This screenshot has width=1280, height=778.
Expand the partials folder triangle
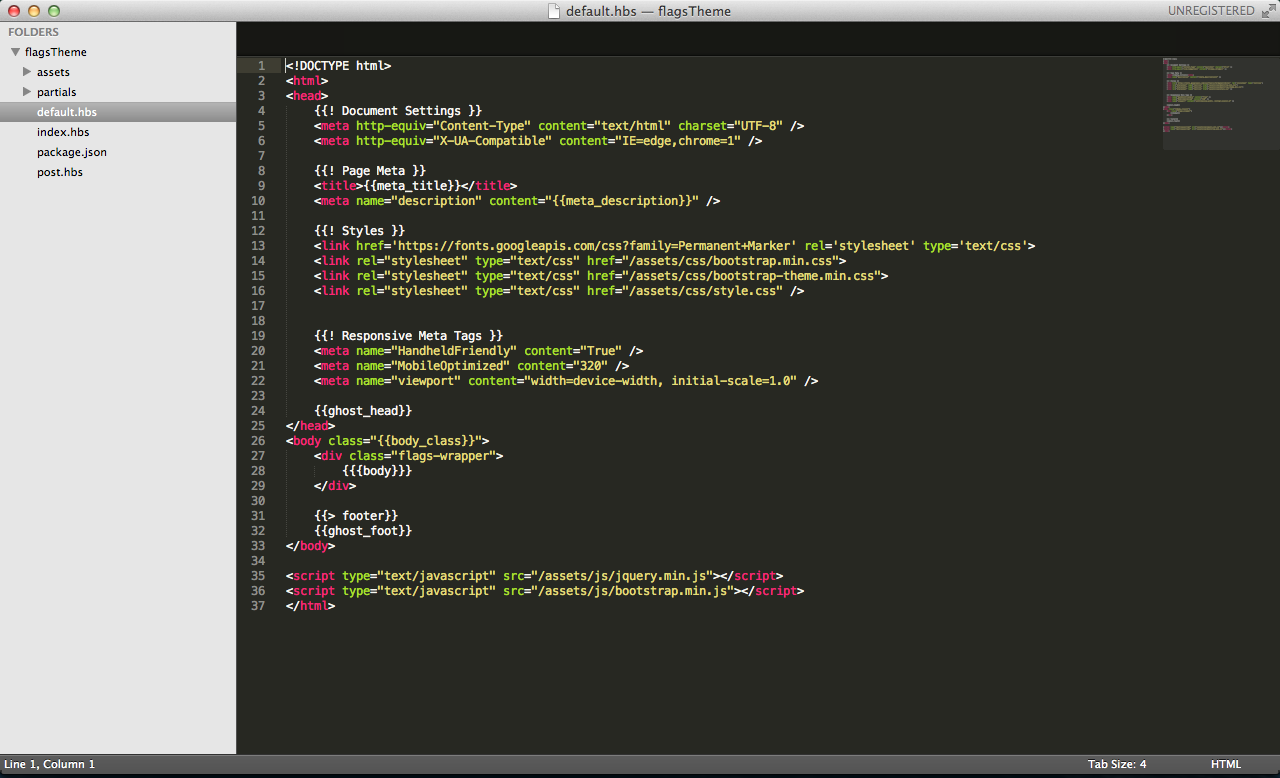point(27,92)
